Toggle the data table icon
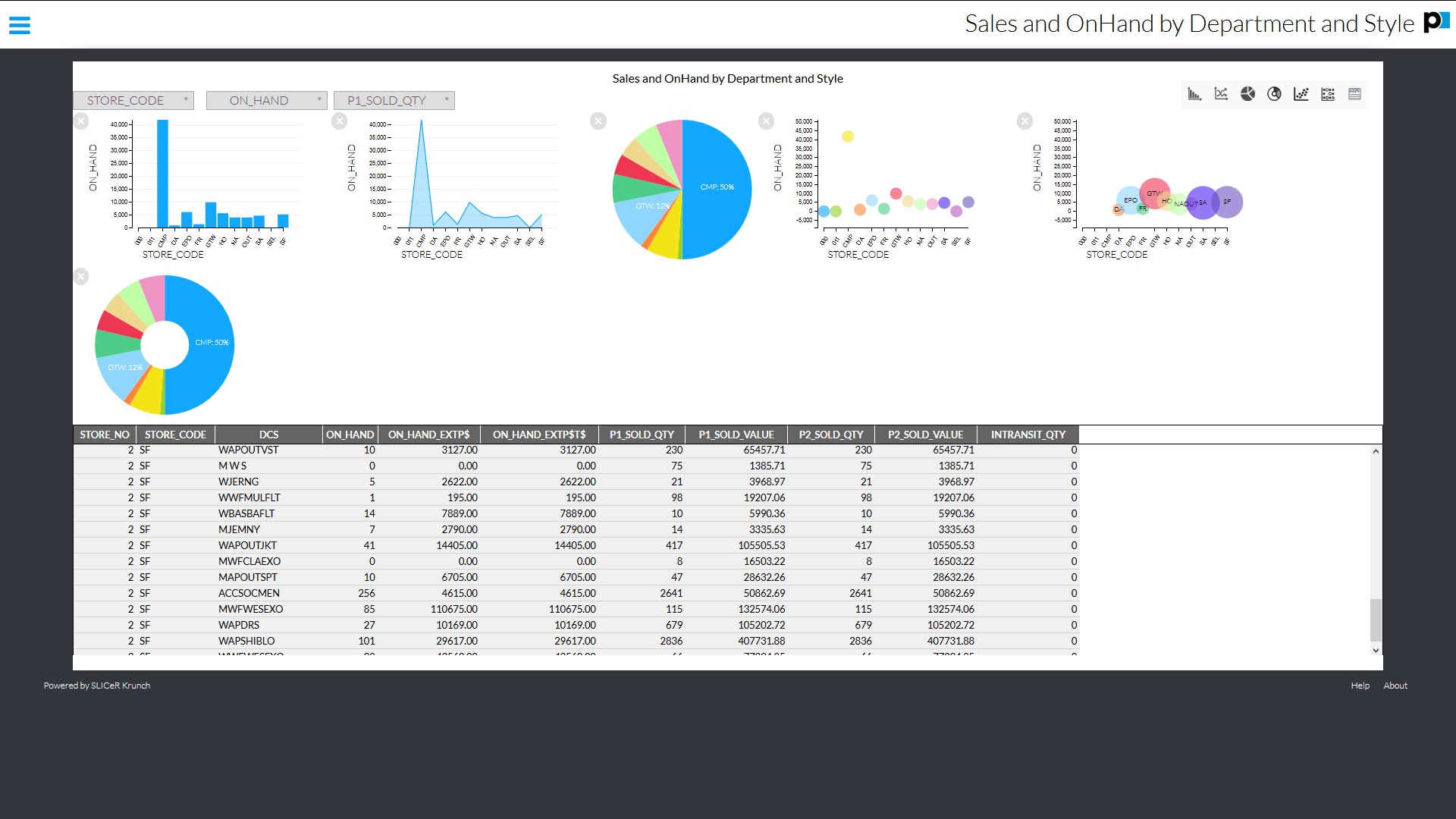 [x=1355, y=94]
